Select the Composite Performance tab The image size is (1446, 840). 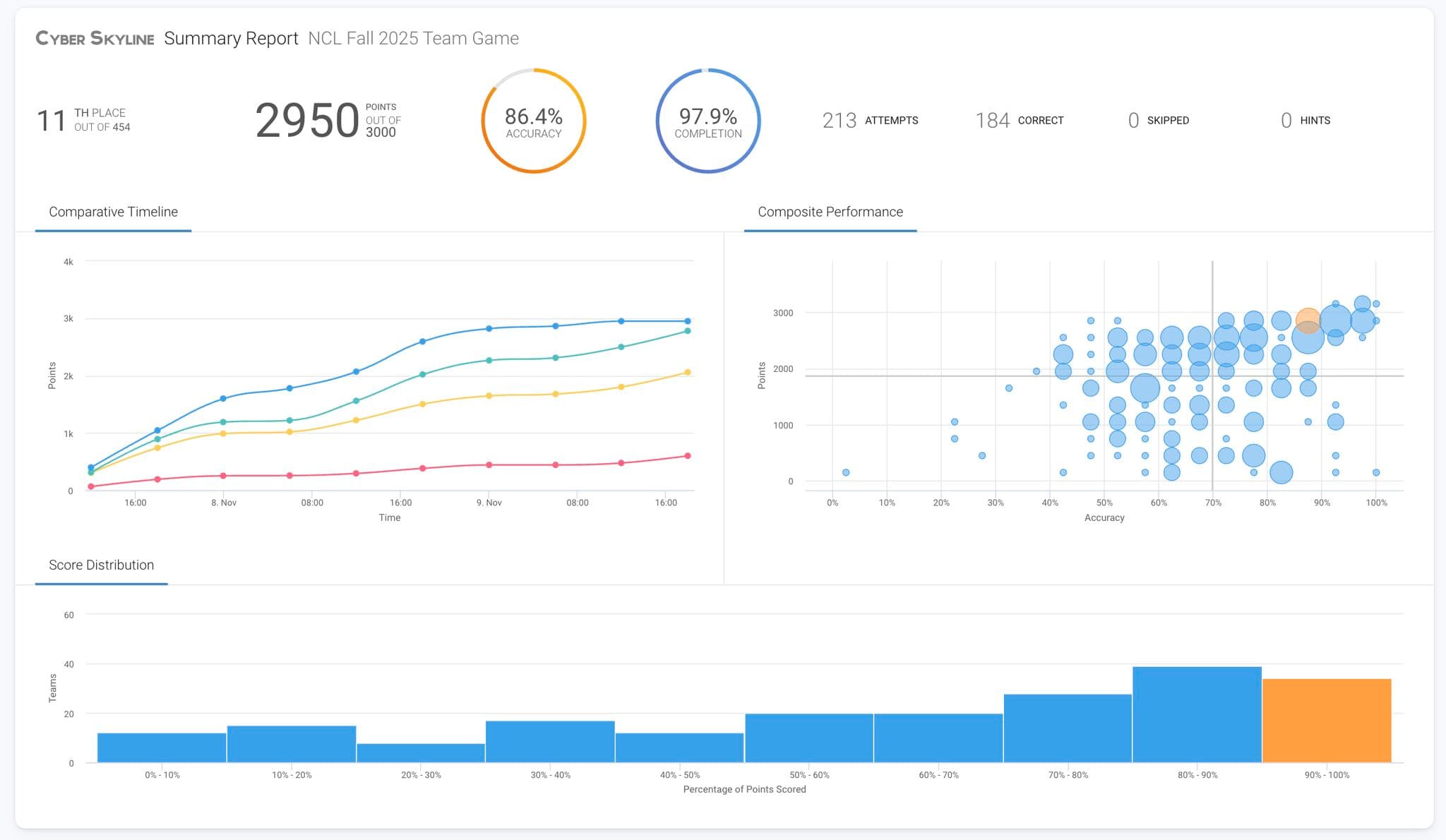click(830, 212)
